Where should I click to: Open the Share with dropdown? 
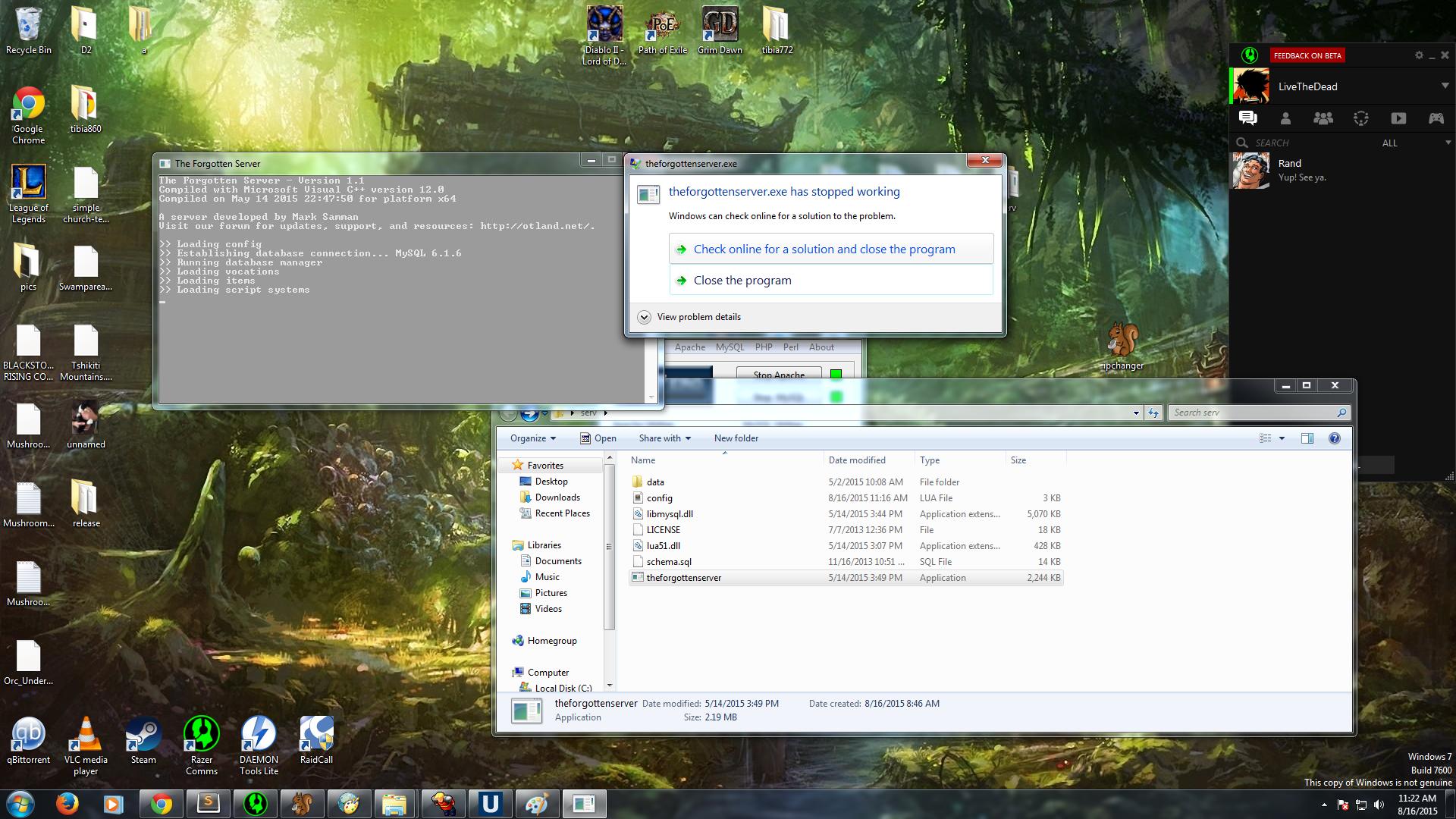click(x=664, y=438)
